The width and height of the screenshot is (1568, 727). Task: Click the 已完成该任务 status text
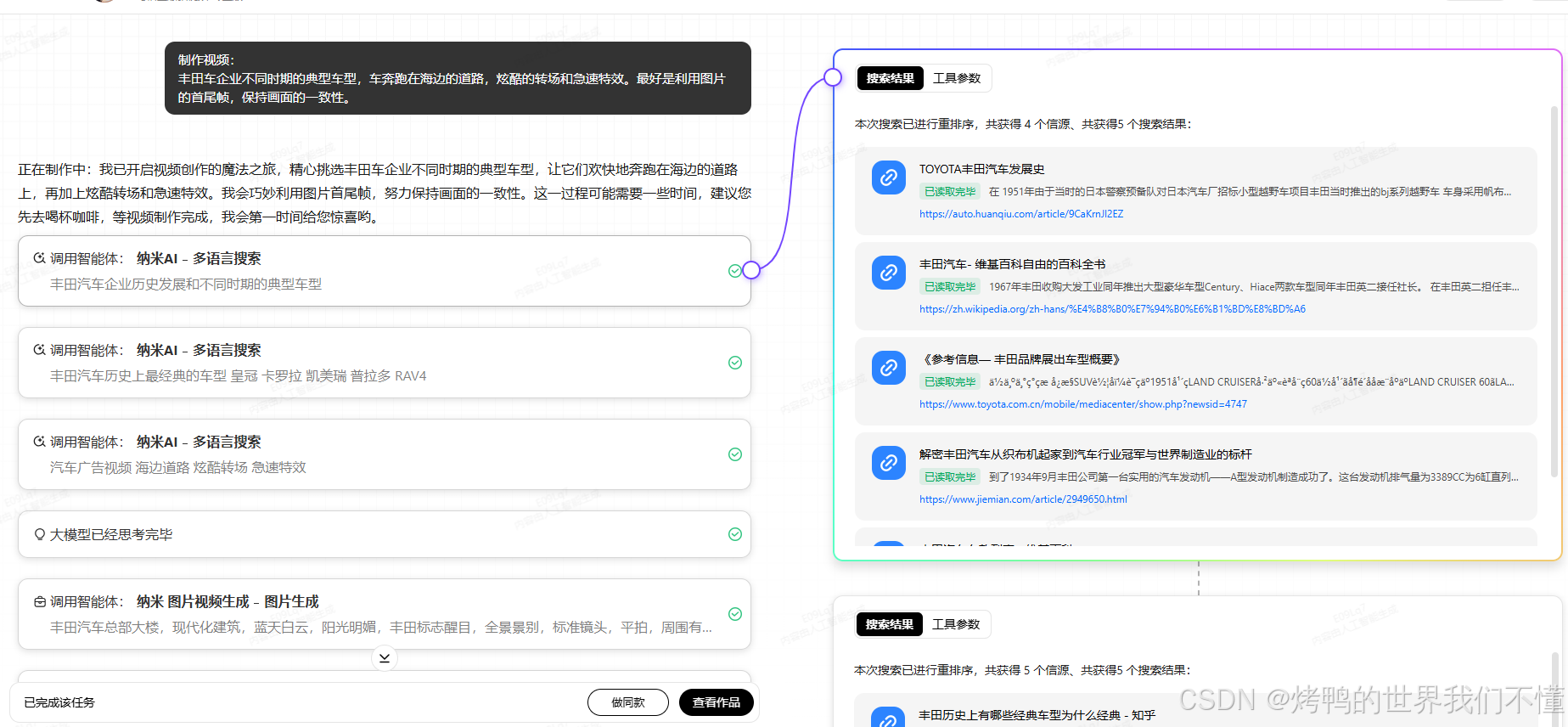pos(59,702)
